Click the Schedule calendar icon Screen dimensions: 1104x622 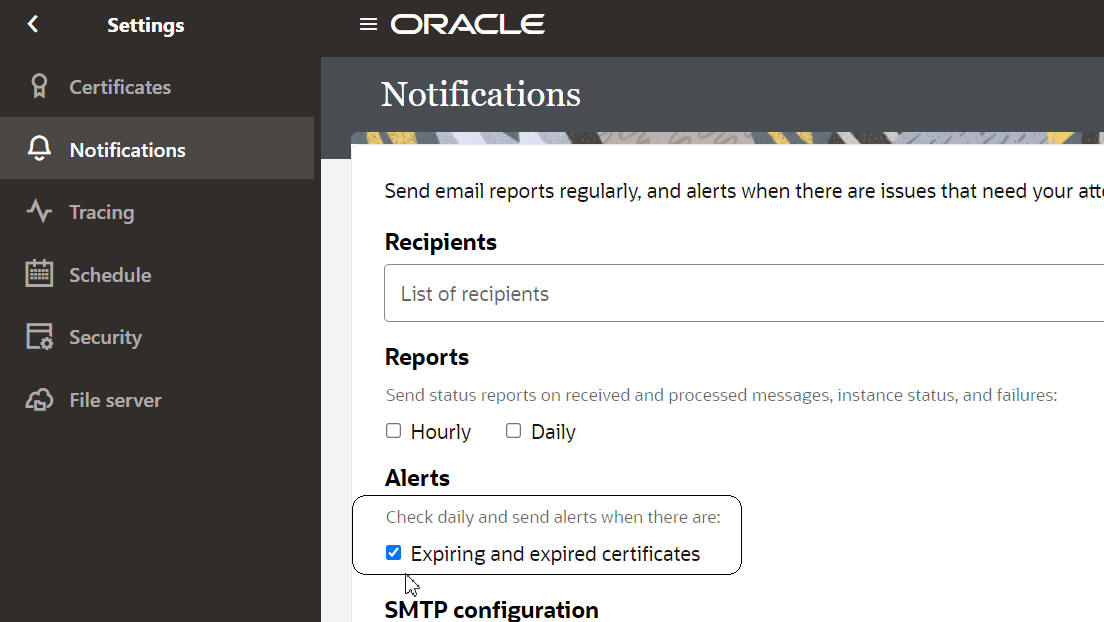click(x=39, y=274)
